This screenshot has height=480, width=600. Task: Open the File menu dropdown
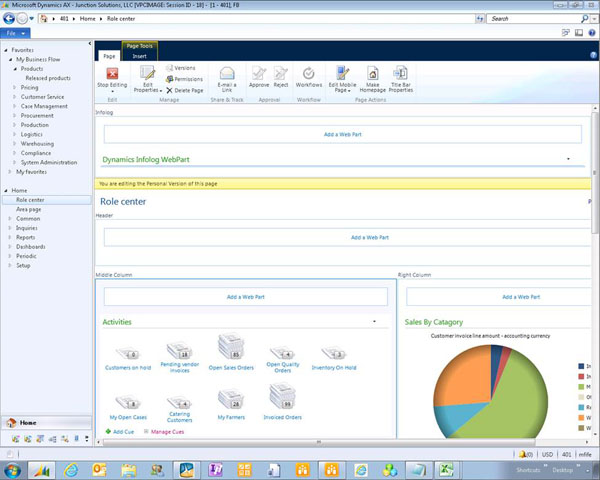[15, 33]
